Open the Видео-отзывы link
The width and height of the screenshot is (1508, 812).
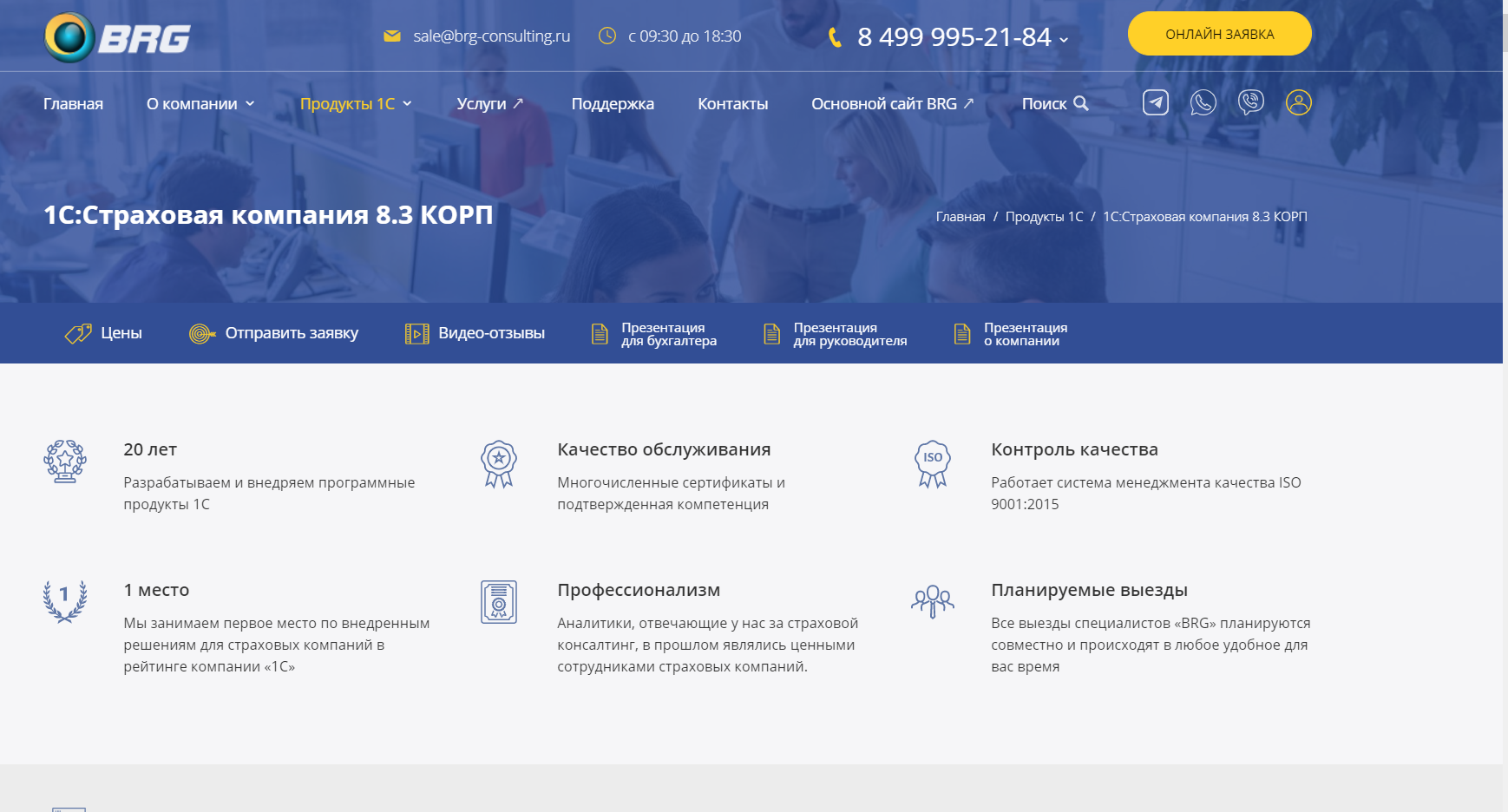492,333
